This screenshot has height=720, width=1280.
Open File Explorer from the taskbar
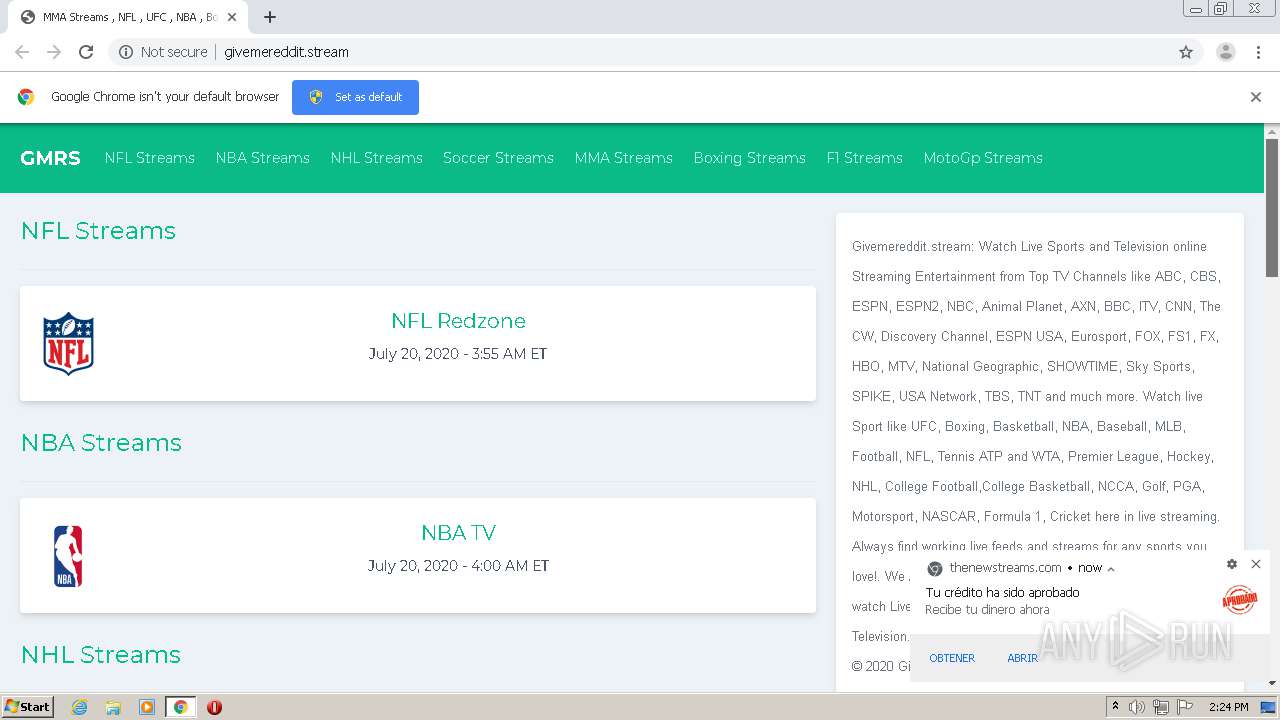[113, 707]
